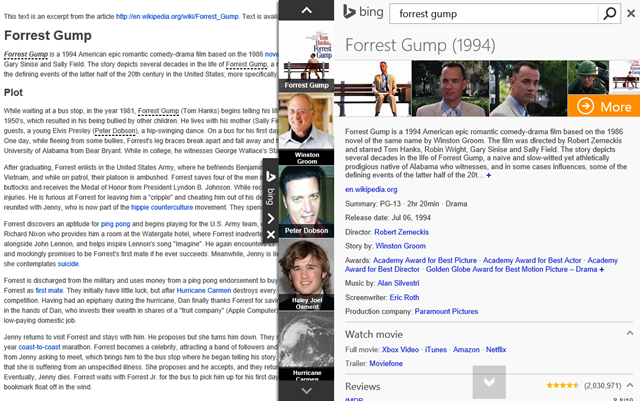This screenshot has width=640, height=401.
Task: Expand the description with the plus sign
Action: [x=489, y=175]
